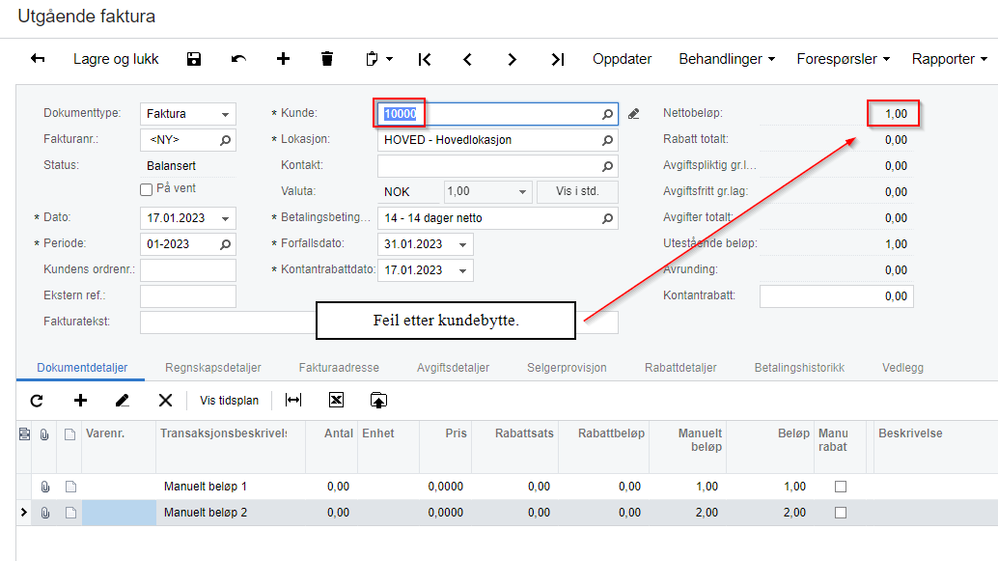Switch to the Selgerprovisjon tab
This screenshot has width=998, height=561.
[x=566, y=367]
